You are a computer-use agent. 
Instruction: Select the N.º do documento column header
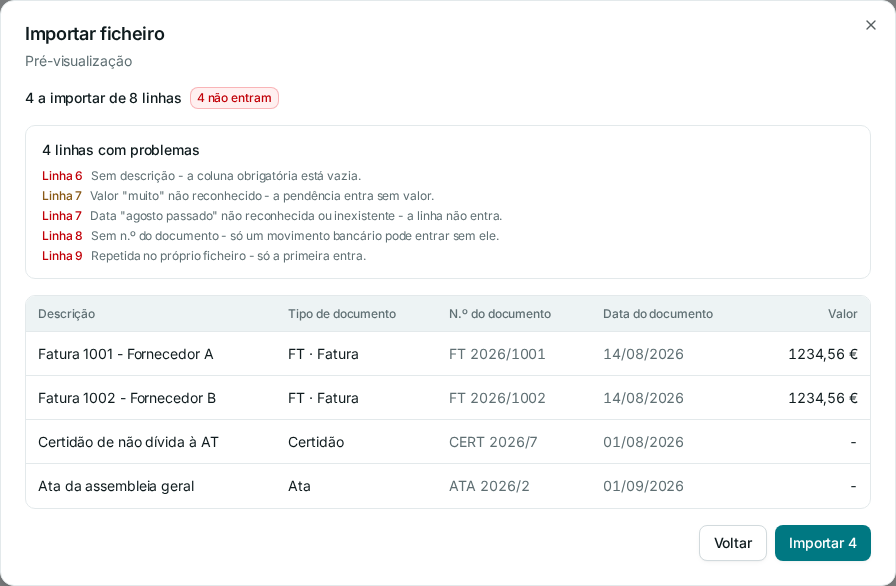click(499, 314)
